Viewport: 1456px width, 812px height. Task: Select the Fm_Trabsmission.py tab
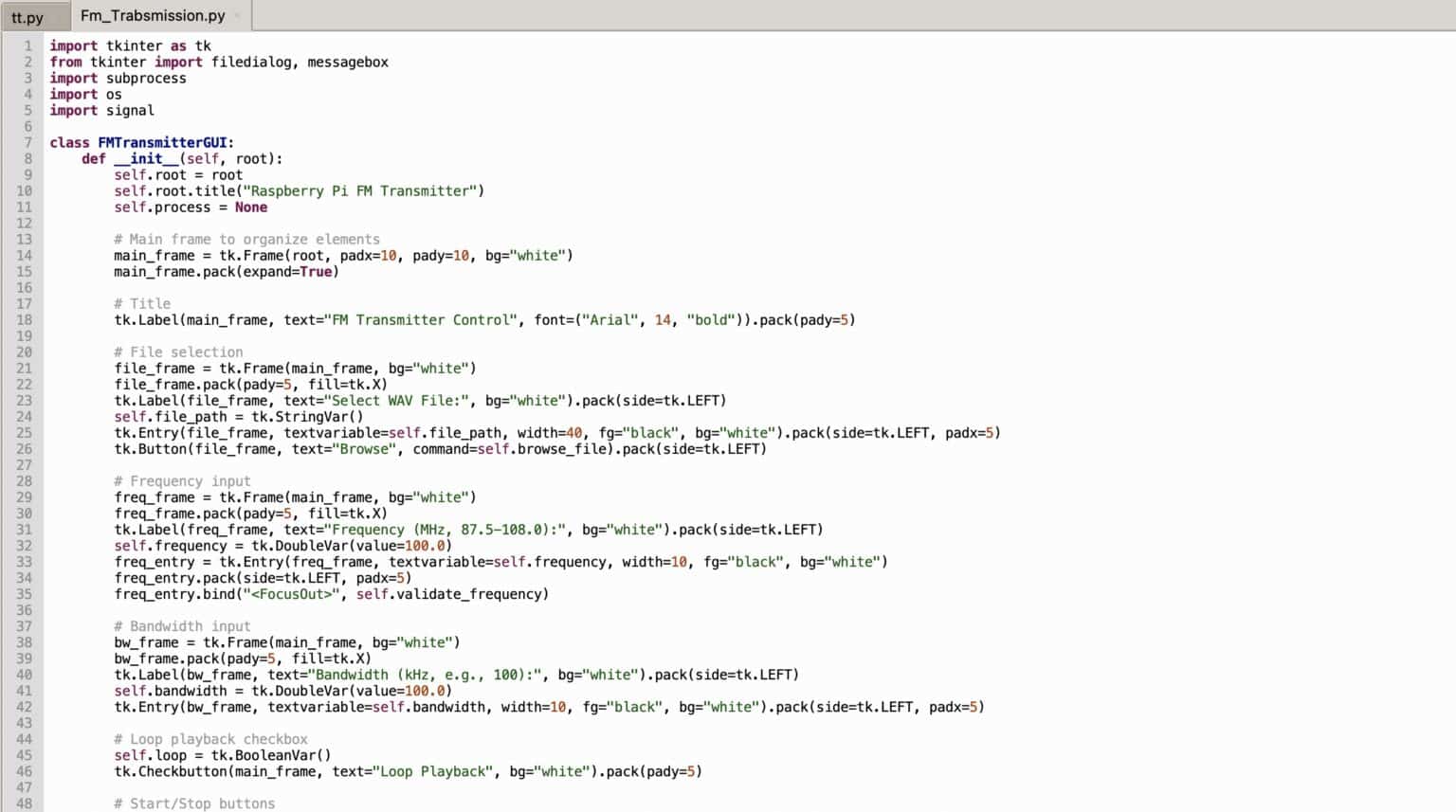(x=153, y=15)
